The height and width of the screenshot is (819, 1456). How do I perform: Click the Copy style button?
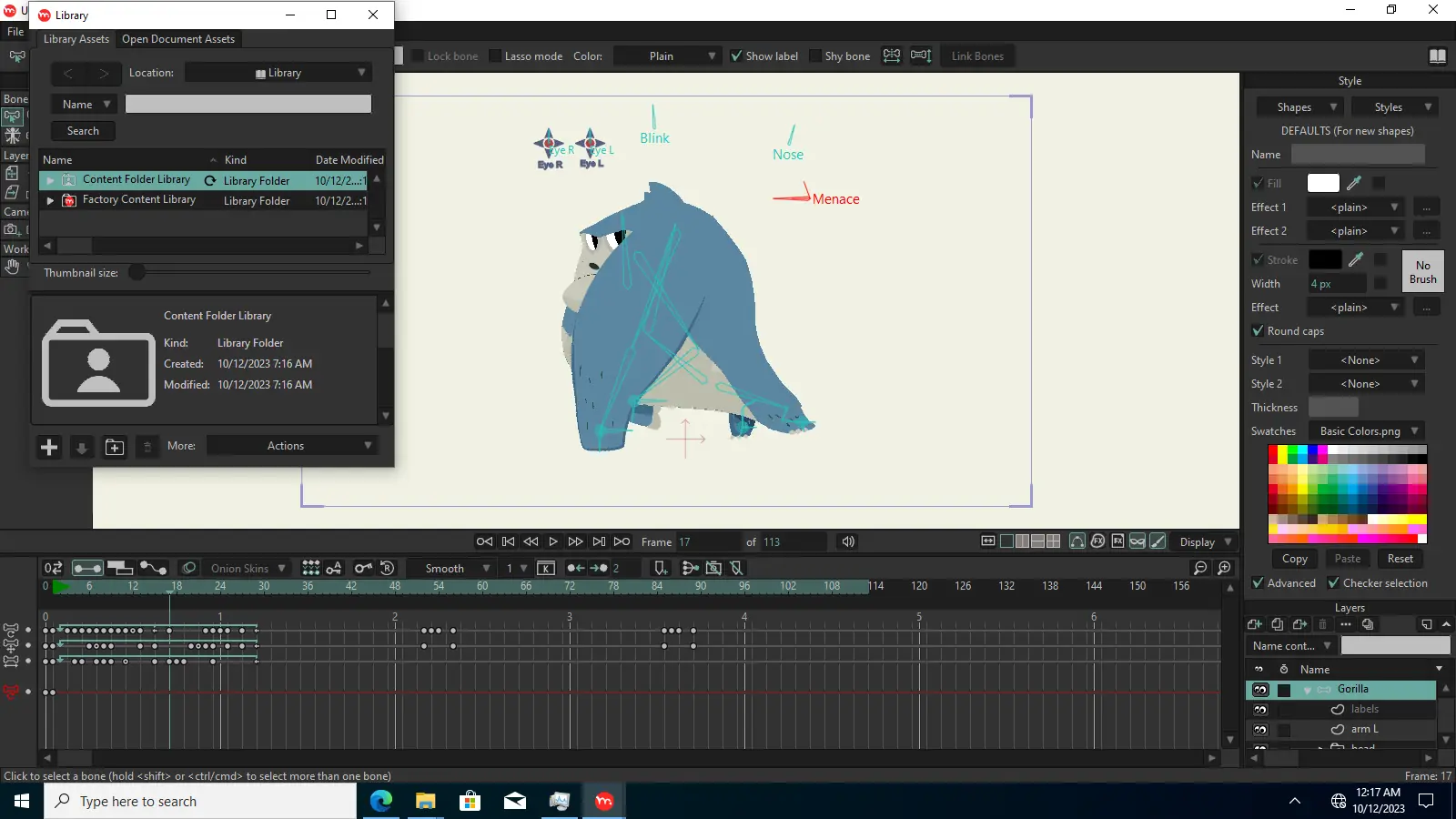pos(1294,559)
